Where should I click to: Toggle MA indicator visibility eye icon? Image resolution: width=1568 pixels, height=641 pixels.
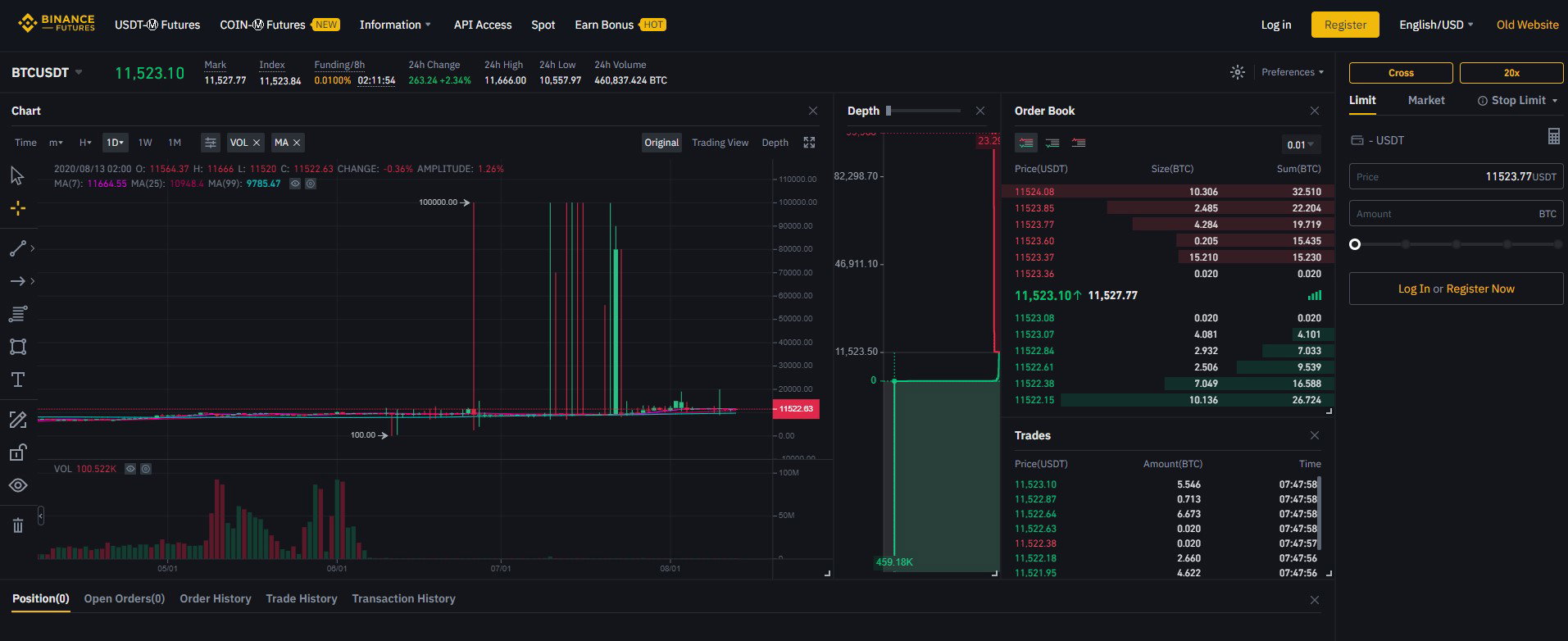pos(296,184)
